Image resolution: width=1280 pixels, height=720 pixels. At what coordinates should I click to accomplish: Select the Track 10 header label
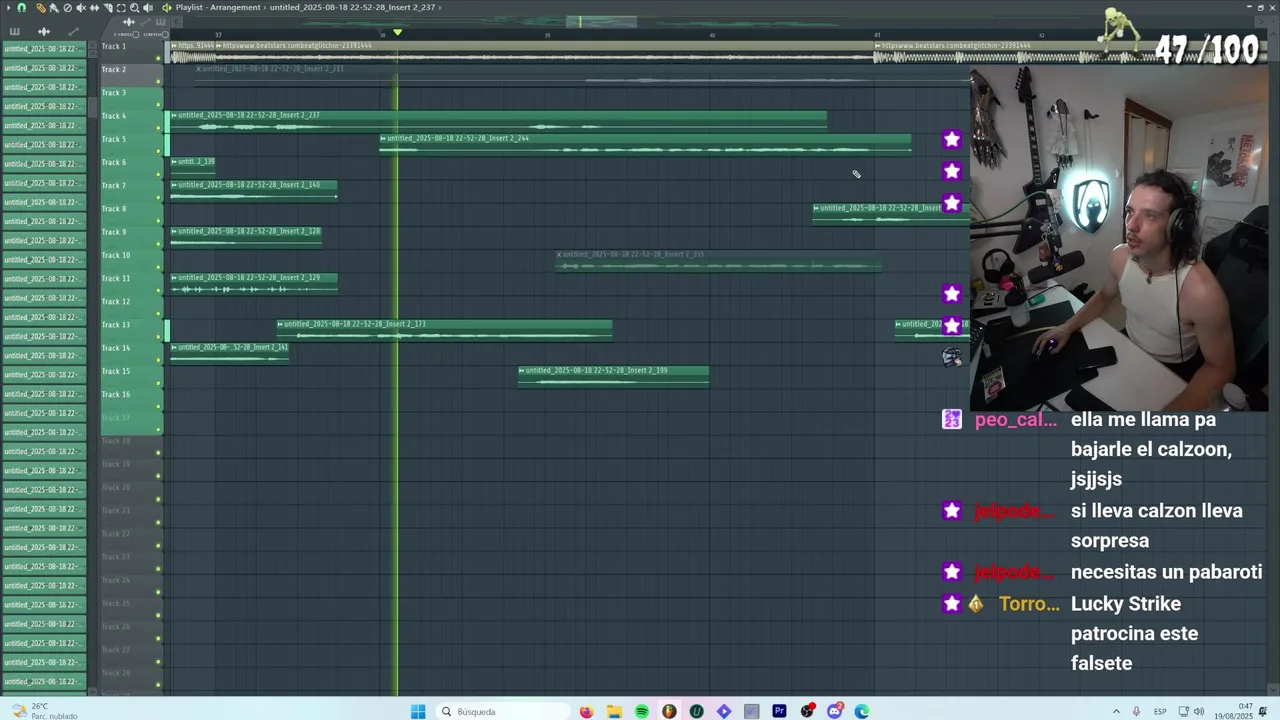pos(116,255)
